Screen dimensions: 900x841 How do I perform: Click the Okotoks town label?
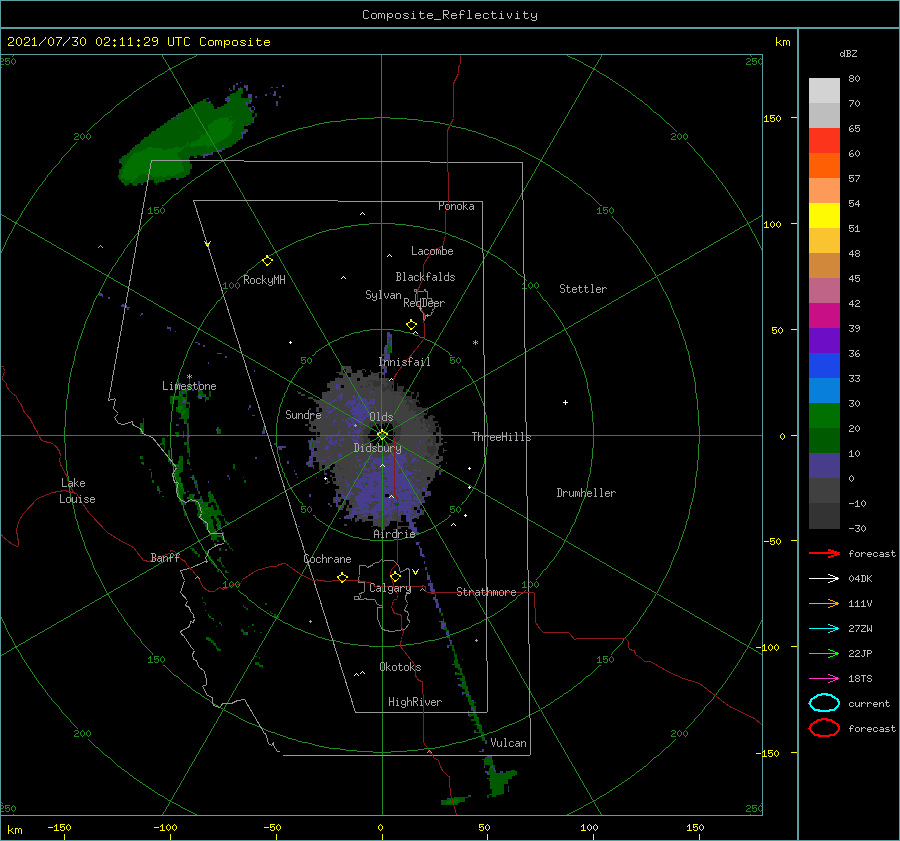tap(400, 666)
